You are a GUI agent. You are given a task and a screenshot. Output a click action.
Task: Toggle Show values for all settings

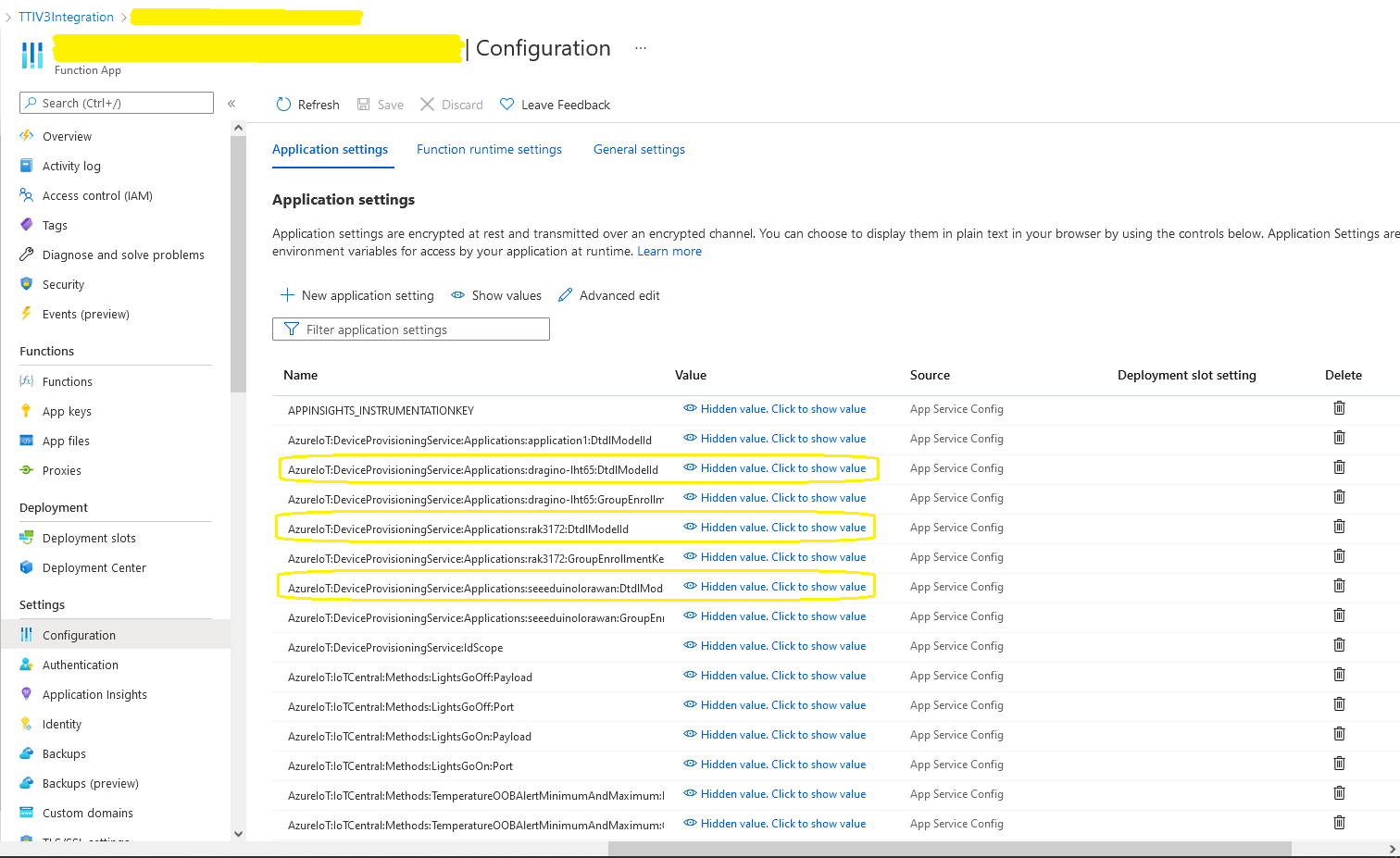pyautogui.click(x=496, y=295)
